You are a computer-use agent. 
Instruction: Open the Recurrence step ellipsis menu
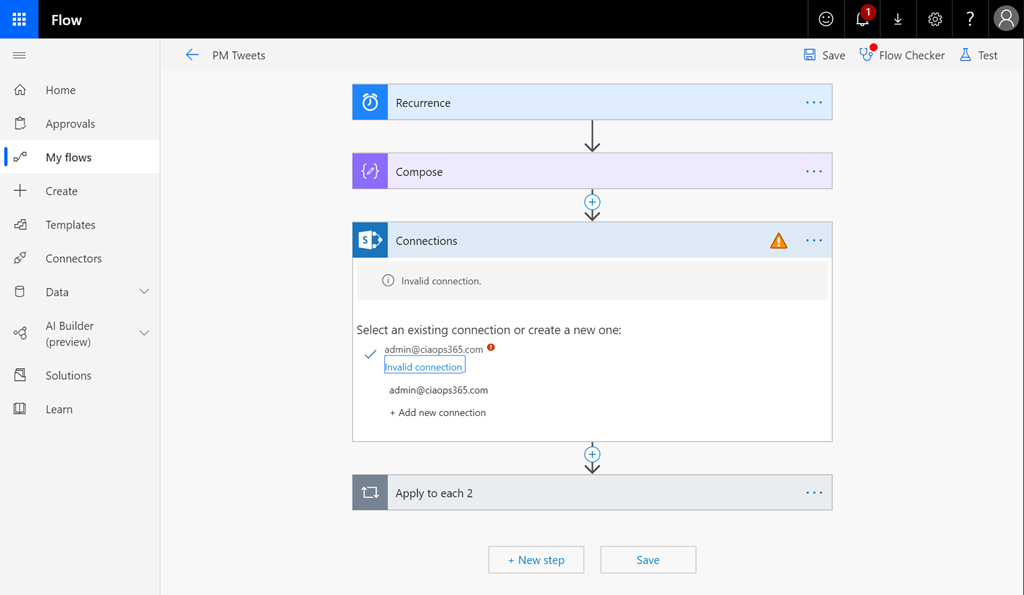tap(813, 103)
